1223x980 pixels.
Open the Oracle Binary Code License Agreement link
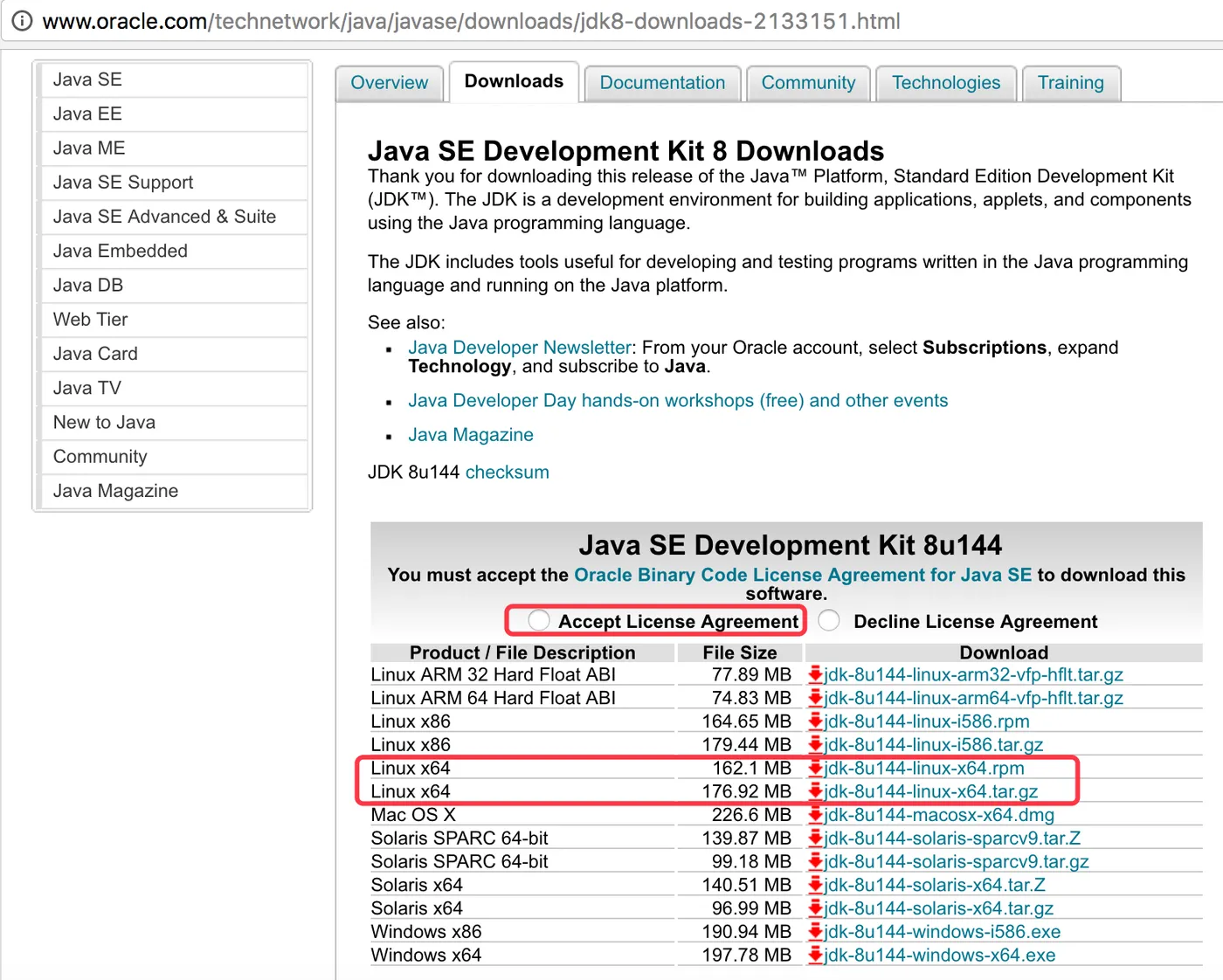pos(803,575)
